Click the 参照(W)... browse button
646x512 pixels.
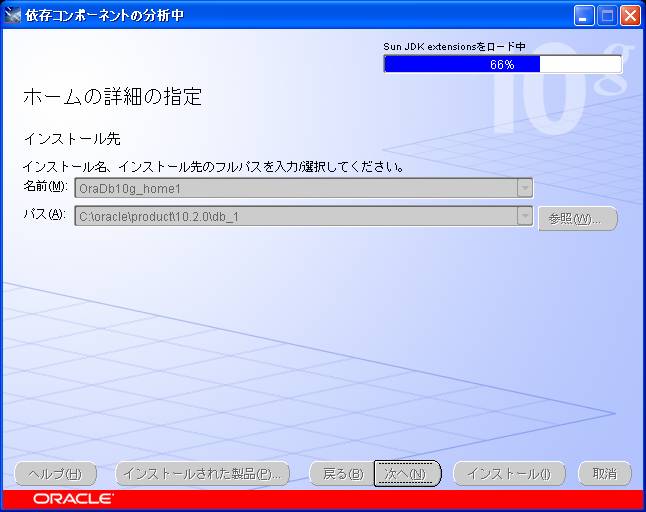click(x=578, y=218)
